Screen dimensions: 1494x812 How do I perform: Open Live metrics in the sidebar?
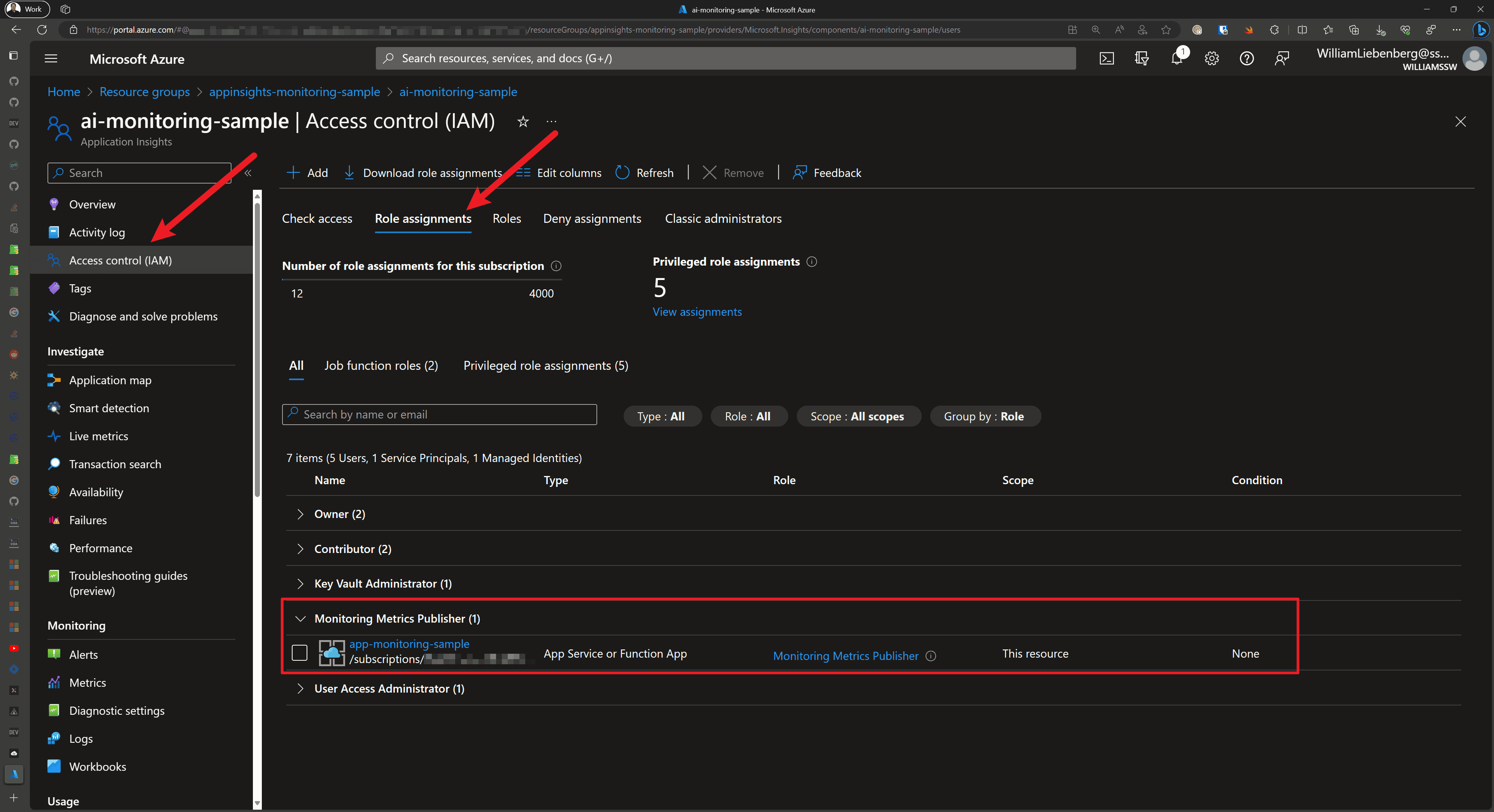pos(98,436)
